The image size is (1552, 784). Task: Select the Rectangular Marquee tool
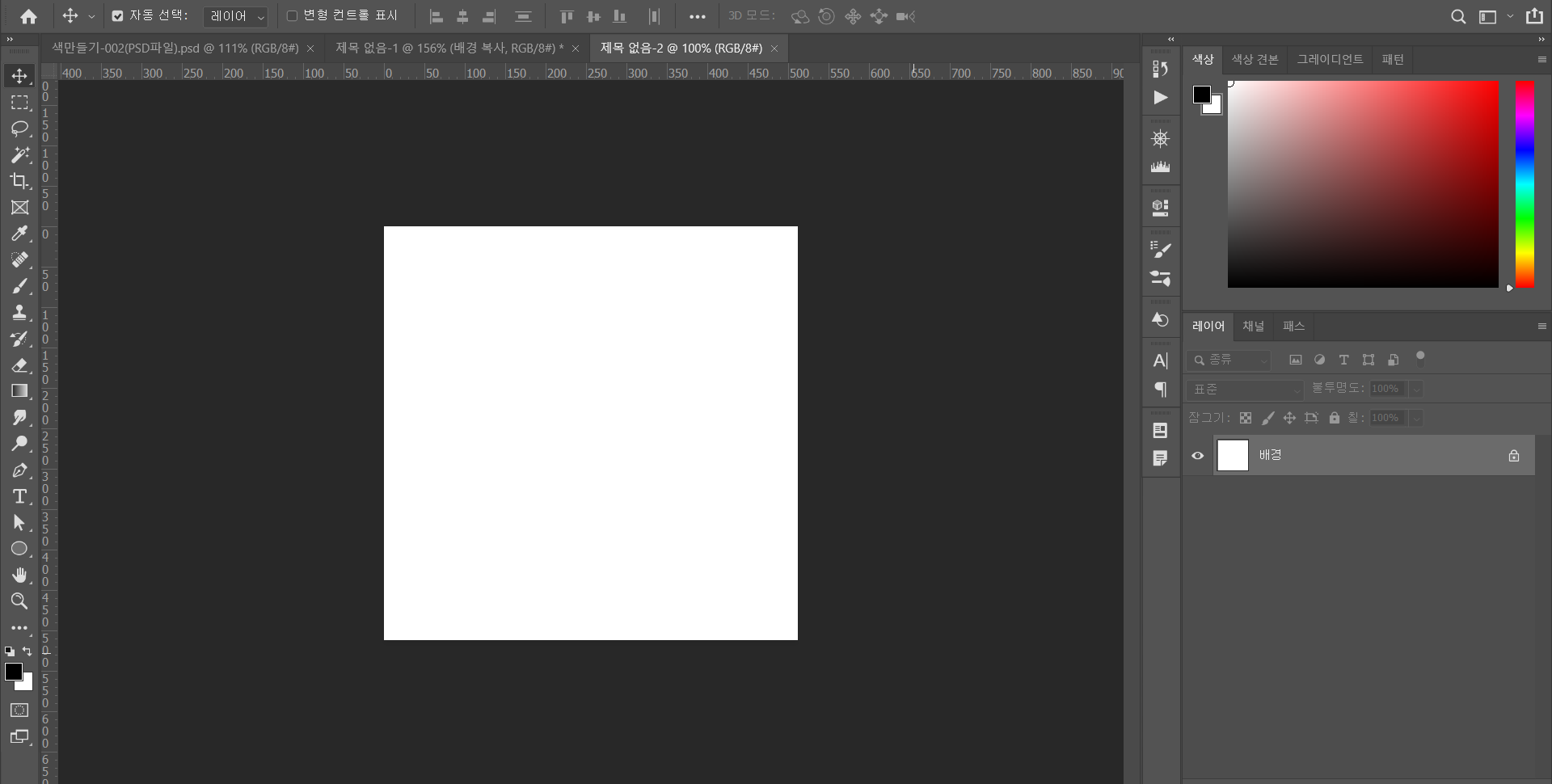click(19, 103)
